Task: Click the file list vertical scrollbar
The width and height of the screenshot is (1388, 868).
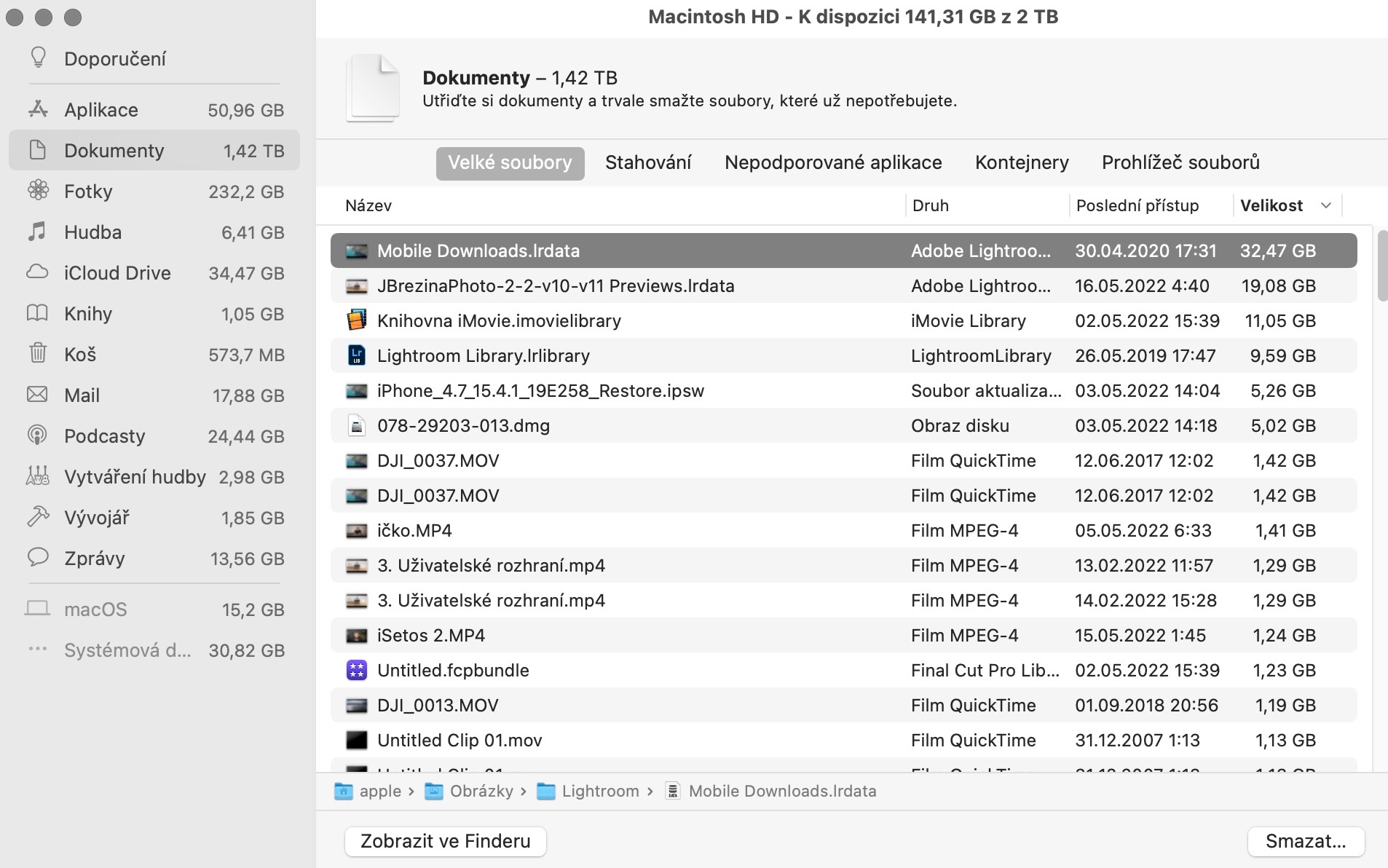Action: (x=1381, y=266)
